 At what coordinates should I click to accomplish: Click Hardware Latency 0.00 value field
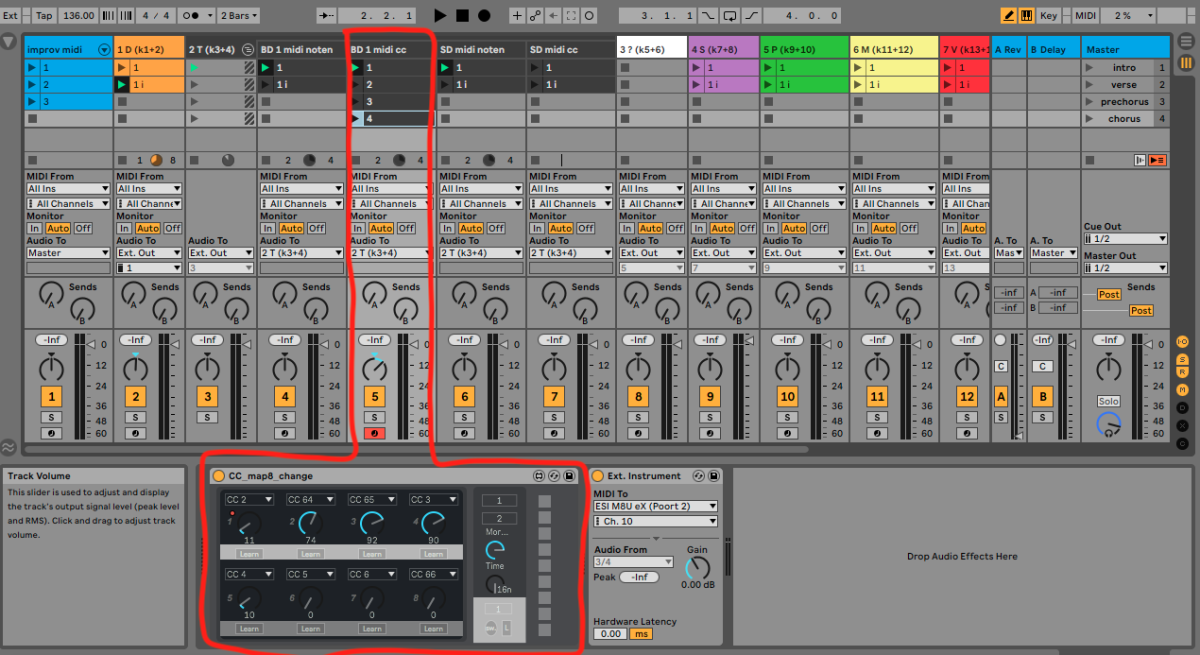coord(610,634)
